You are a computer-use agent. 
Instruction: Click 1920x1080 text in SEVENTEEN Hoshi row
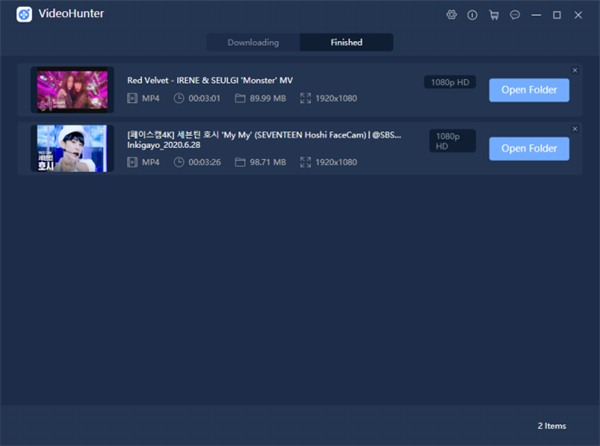336,162
